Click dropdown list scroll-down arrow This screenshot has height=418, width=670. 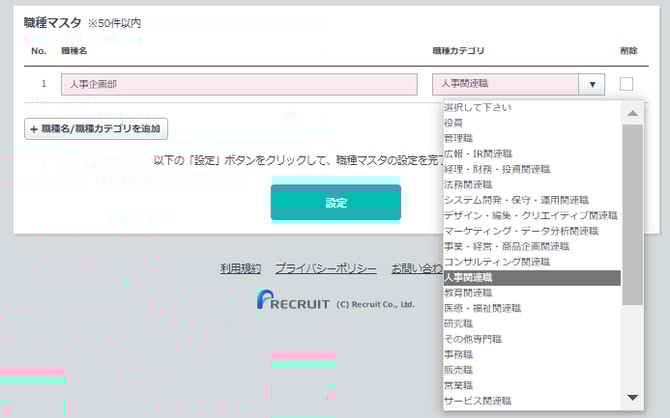(632, 397)
